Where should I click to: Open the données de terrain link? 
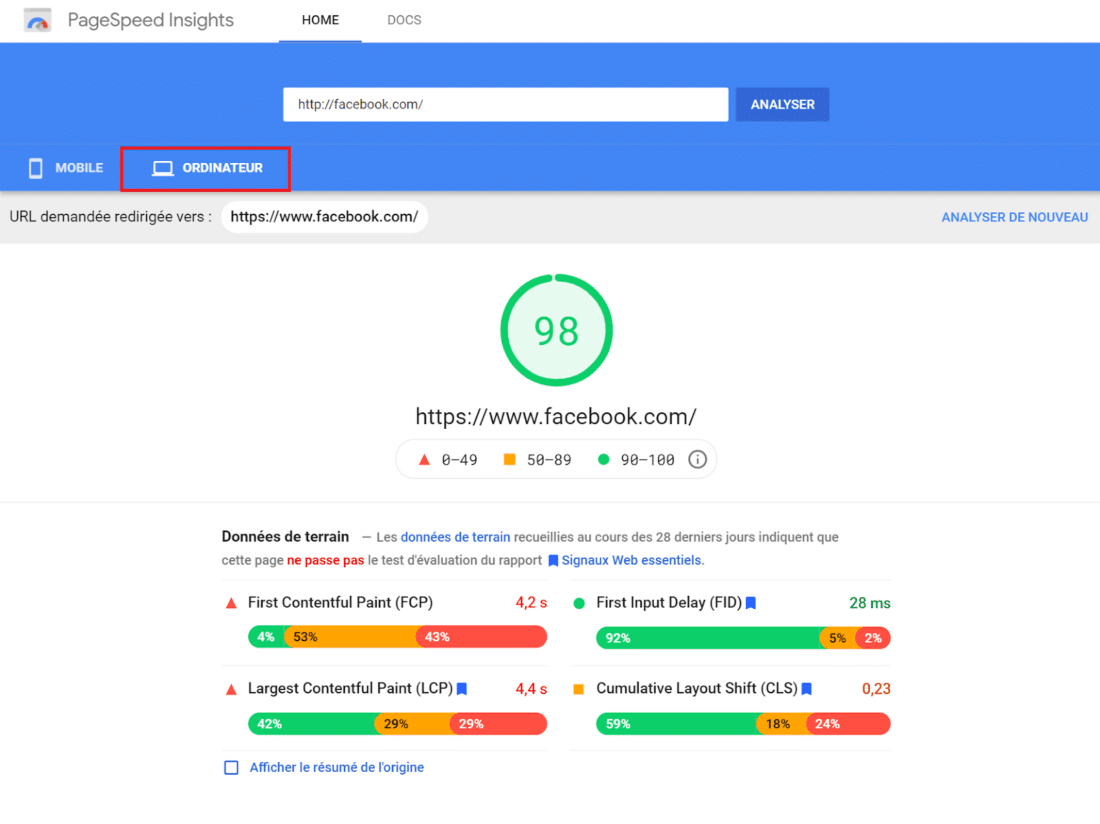tap(455, 537)
